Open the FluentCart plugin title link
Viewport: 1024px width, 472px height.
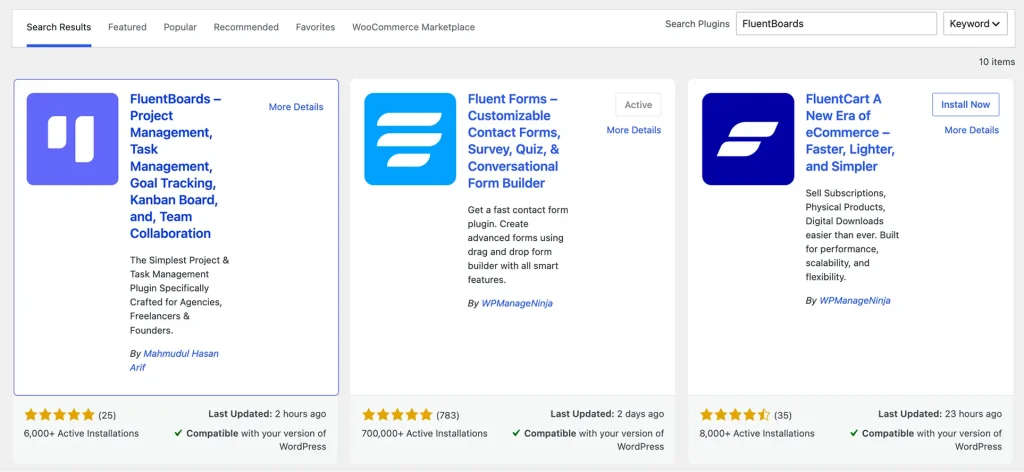pyautogui.click(x=850, y=133)
